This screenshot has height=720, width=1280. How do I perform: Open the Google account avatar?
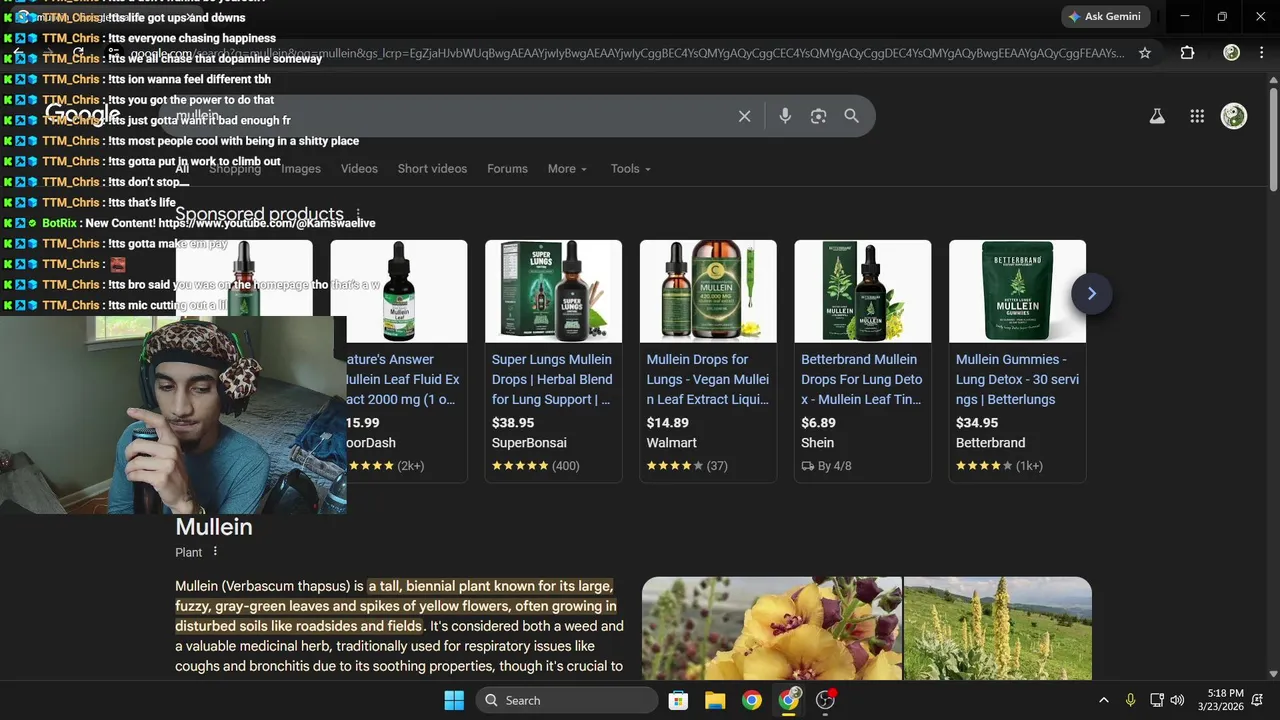tap(1234, 116)
